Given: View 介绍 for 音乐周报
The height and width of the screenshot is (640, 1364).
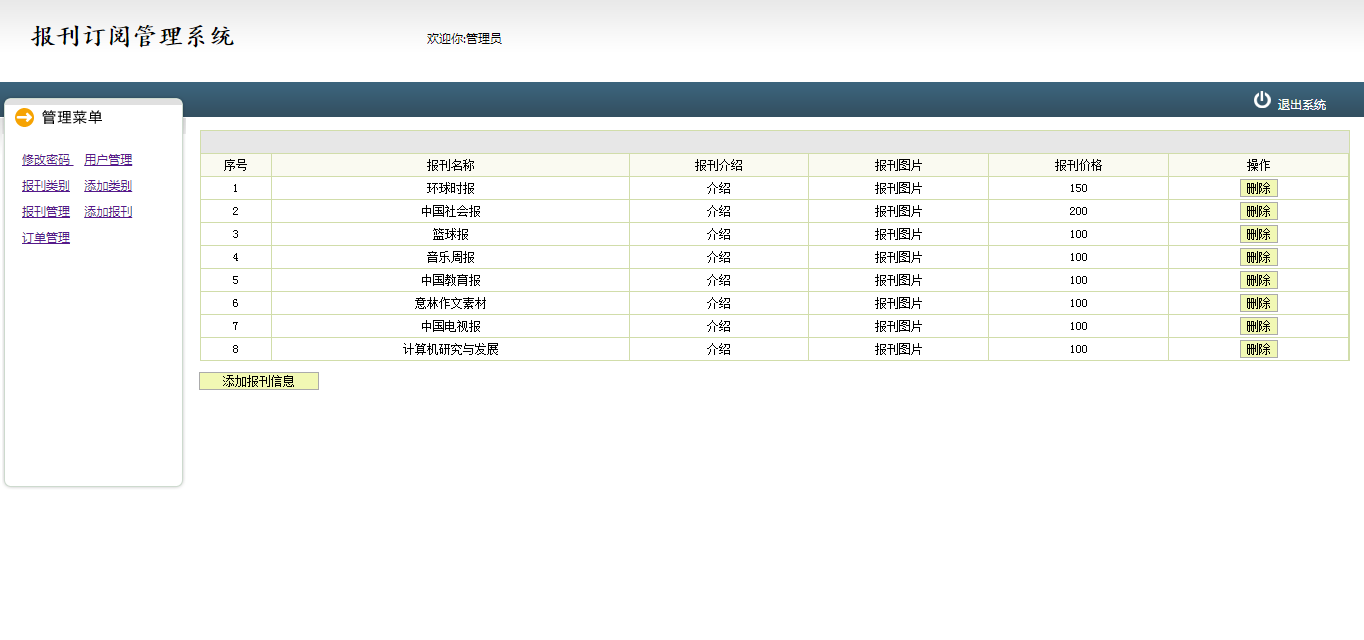Looking at the screenshot, I should (719, 257).
